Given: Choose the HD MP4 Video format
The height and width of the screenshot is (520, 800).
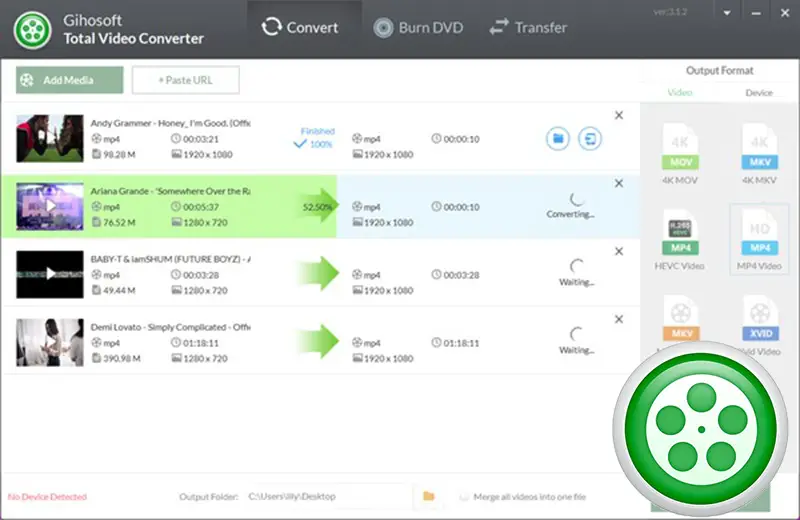Looking at the screenshot, I should [x=759, y=239].
